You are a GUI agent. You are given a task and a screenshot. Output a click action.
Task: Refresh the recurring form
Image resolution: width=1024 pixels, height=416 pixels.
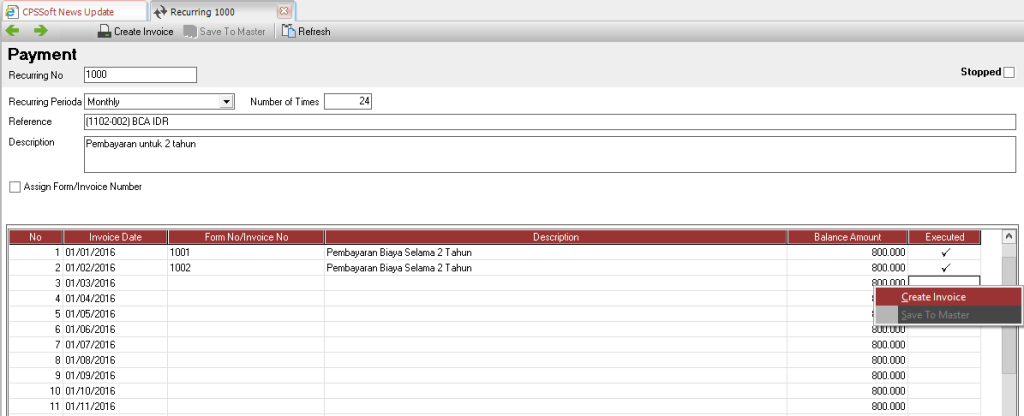[x=306, y=31]
